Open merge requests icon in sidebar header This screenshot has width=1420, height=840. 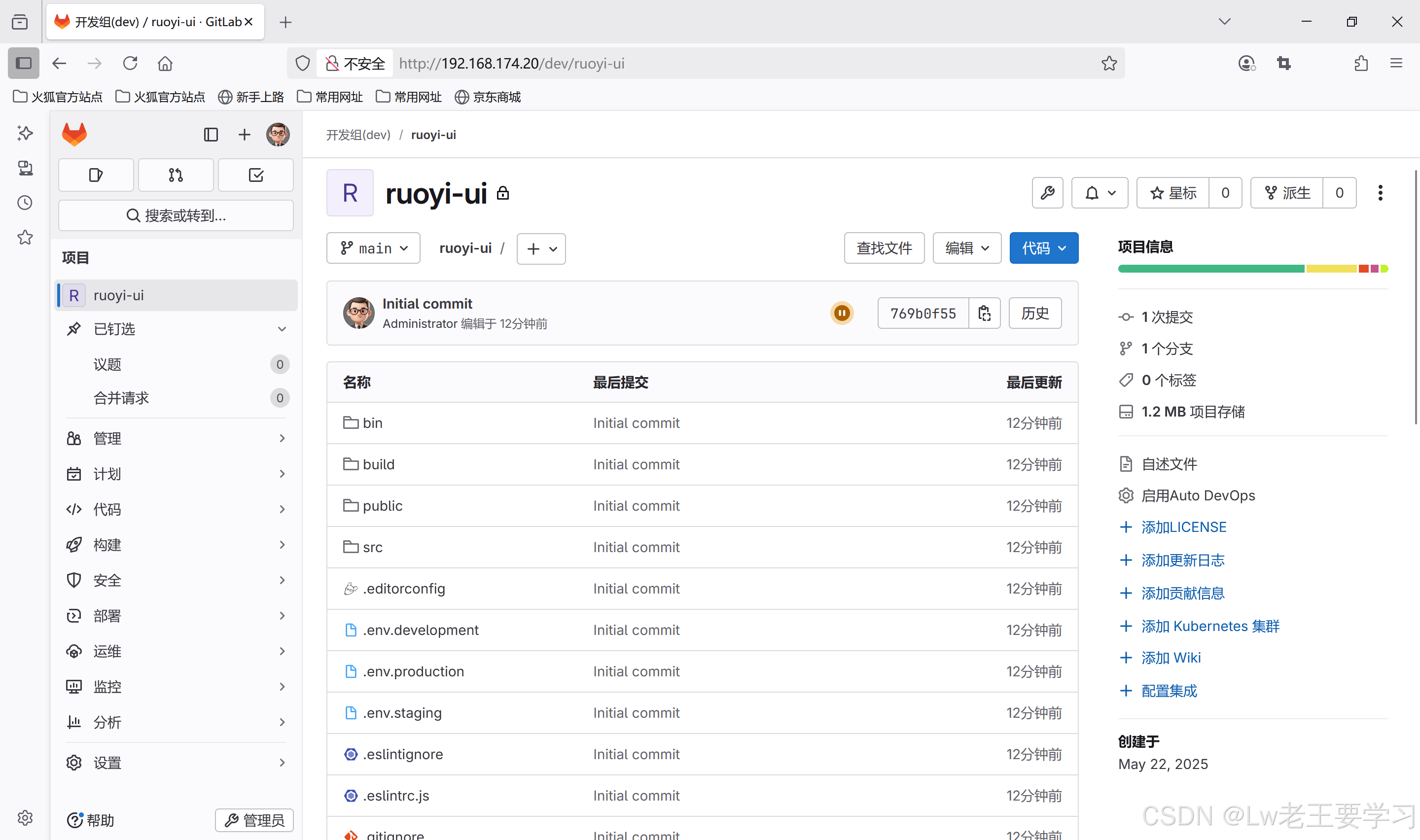176,175
